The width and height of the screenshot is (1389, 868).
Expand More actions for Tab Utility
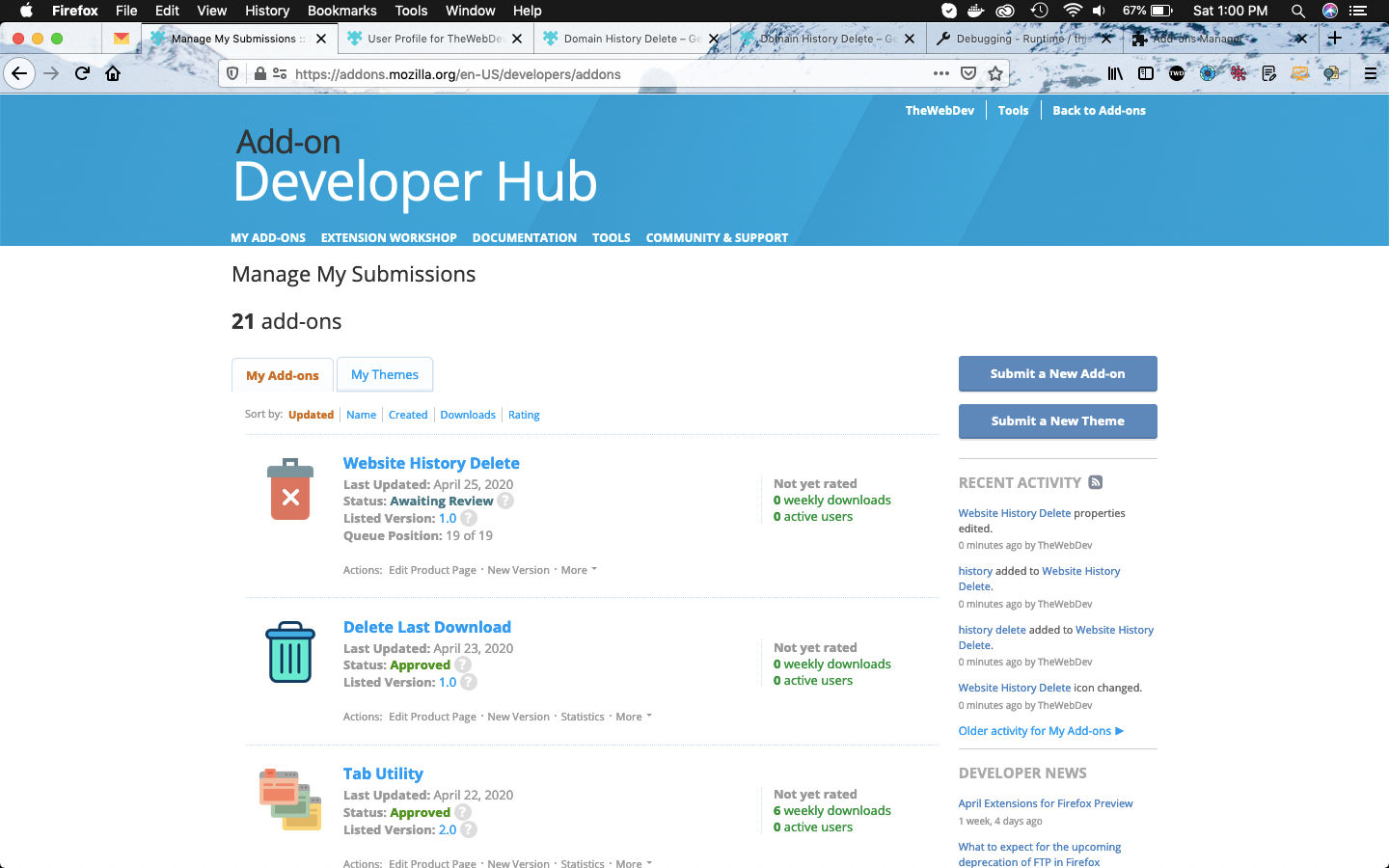point(634,863)
